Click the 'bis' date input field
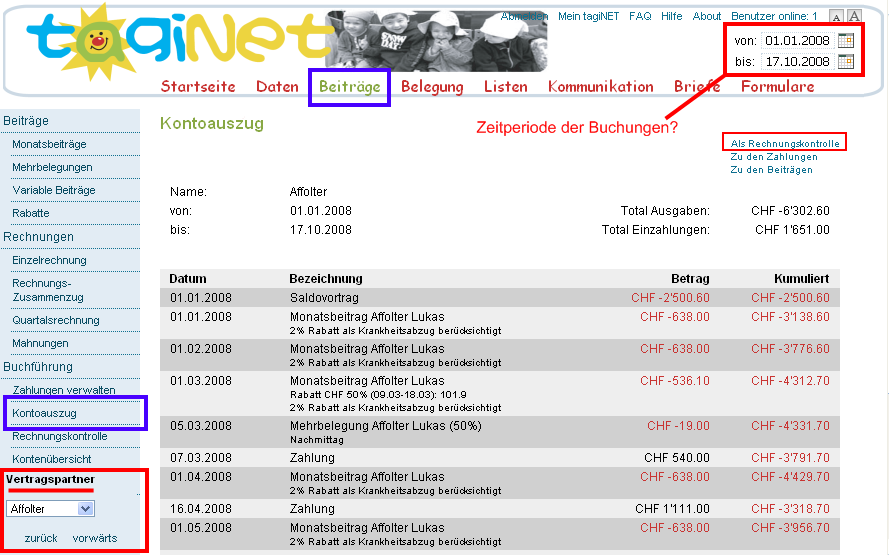Image resolution: width=889 pixels, height=555 pixels. [797, 62]
